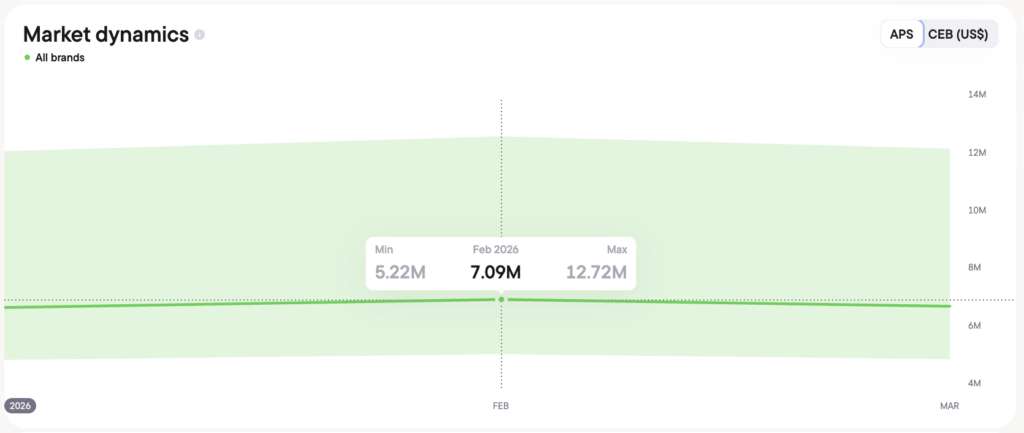Image resolution: width=1024 pixels, height=433 pixels.
Task: Click the 7.09M value in tooltip
Action: (496, 271)
